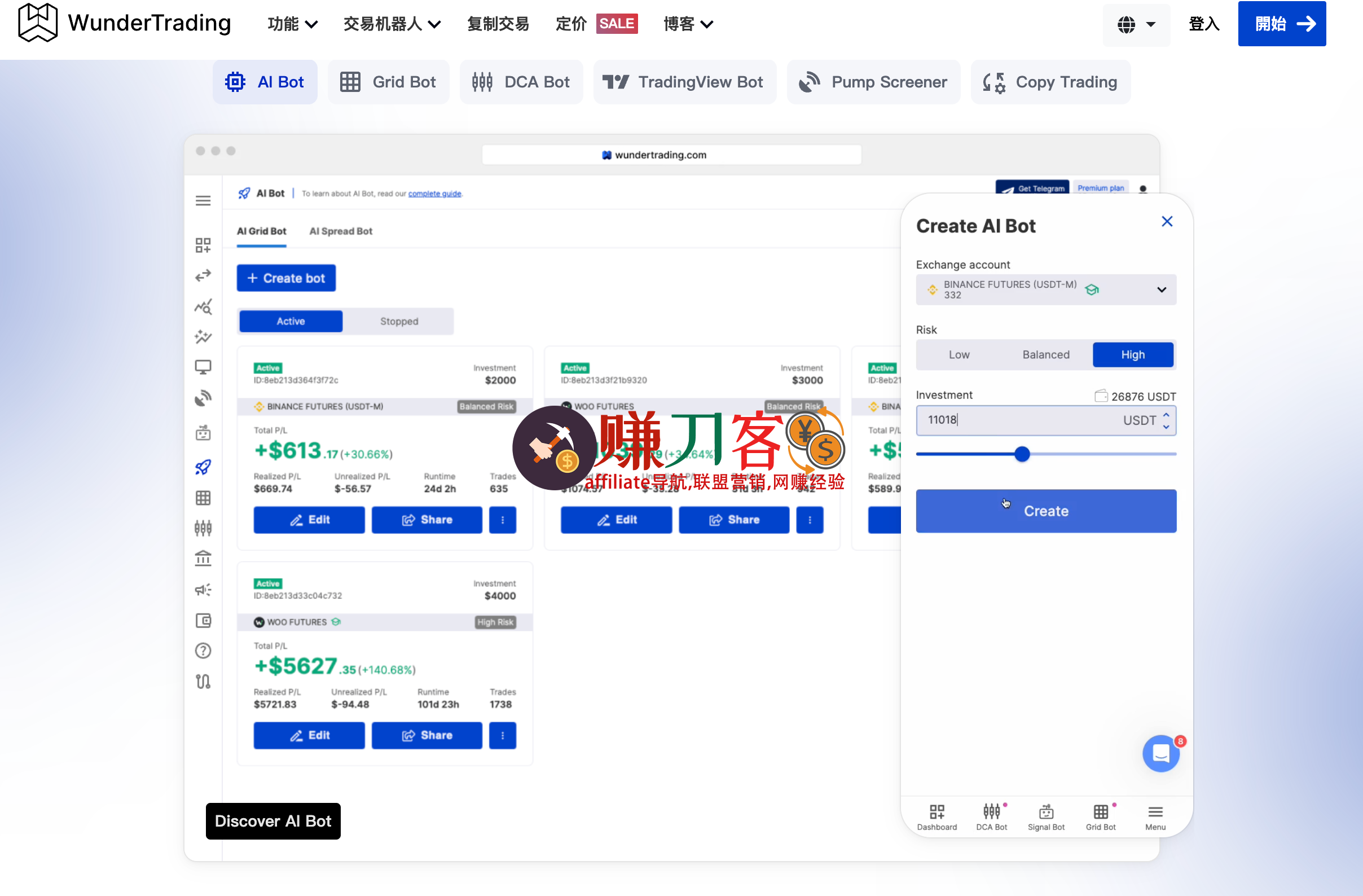The height and width of the screenshot is (896, 1363).
Task: Select Low risk option
Action: 959,355
